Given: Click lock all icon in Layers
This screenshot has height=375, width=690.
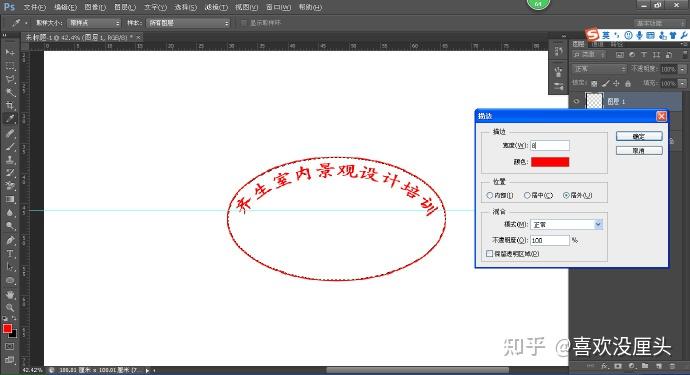Looking at the screenshot, I should click(628, 83).
